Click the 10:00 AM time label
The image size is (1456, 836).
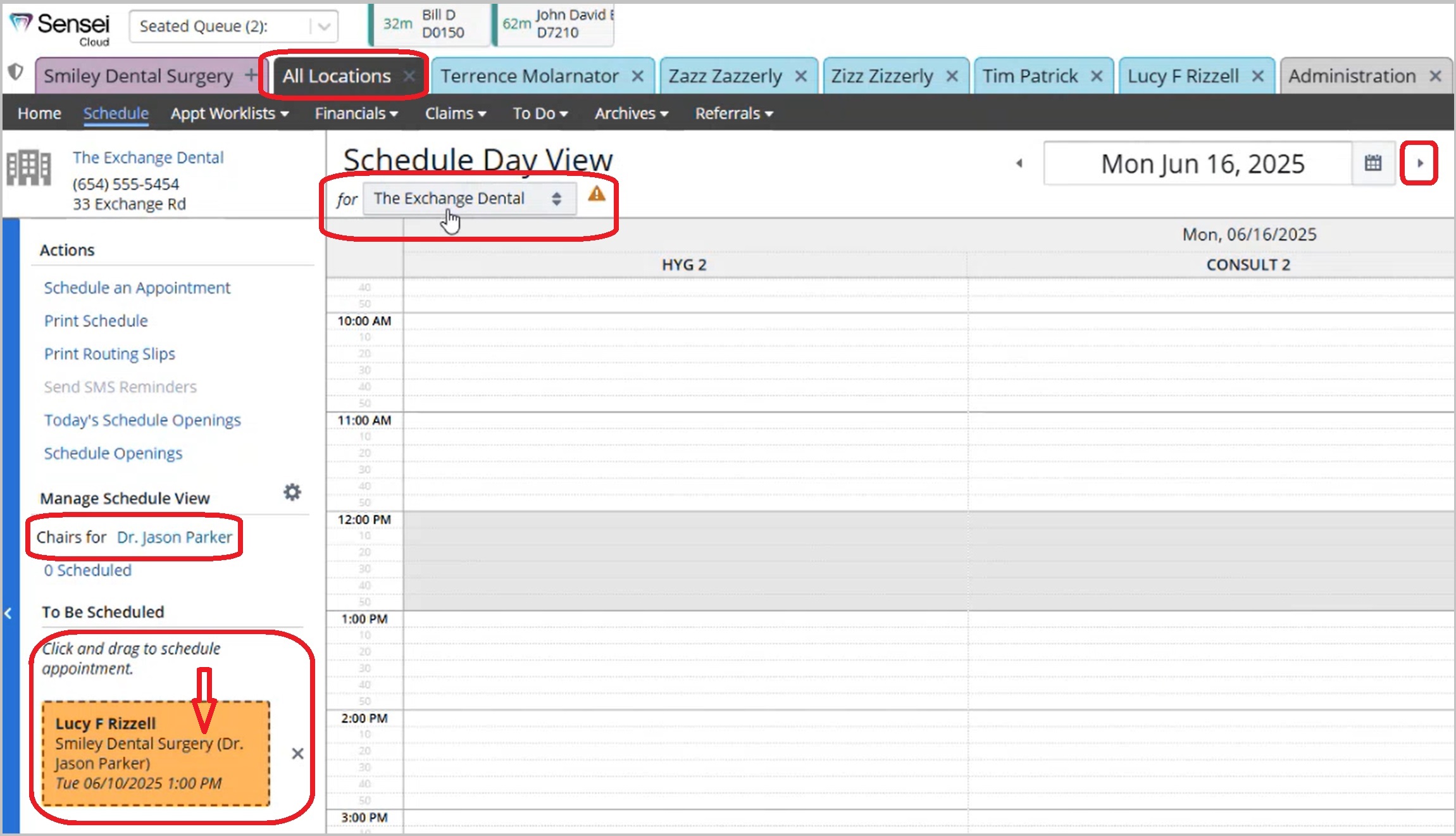point(364,321)
